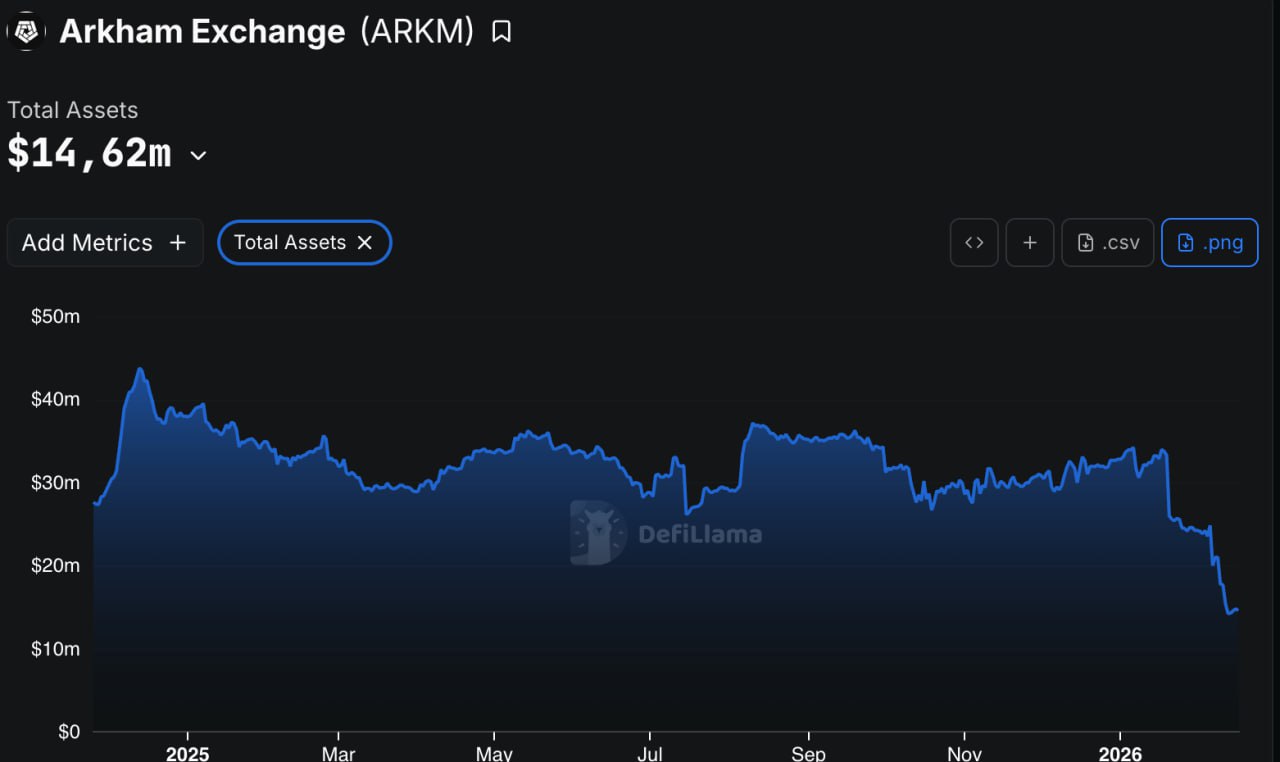Screen dimensions: 1280x762
Task: Toggle the Total Assets metric chip
Action: click(x=289, y=243)
